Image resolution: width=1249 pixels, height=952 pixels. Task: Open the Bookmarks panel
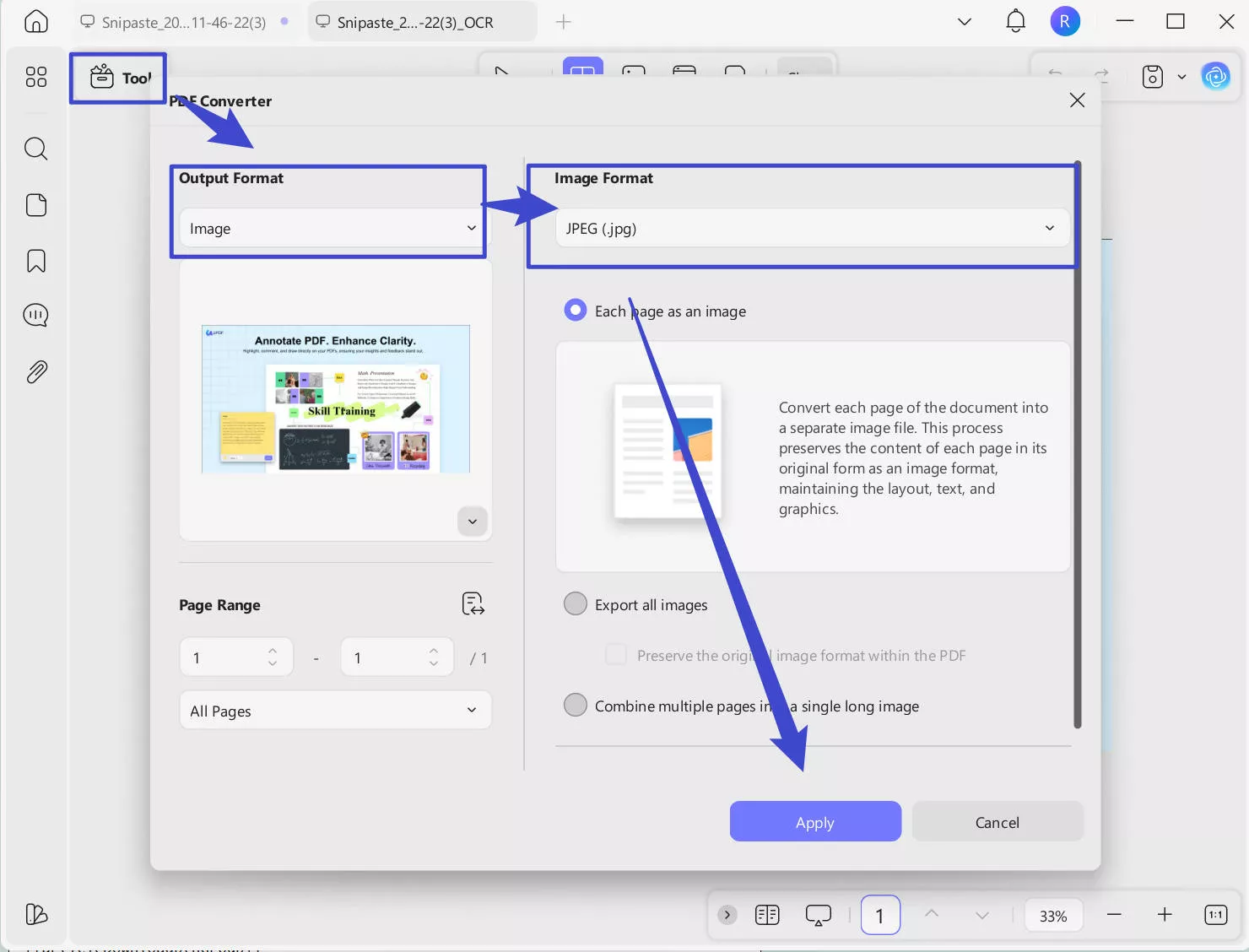pos(35,262)
